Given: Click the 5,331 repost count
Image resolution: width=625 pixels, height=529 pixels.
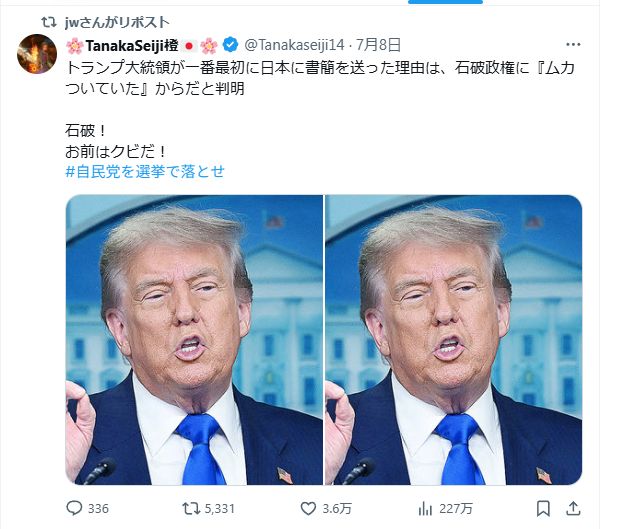Looking at the screenshot, I should [219, 509].
